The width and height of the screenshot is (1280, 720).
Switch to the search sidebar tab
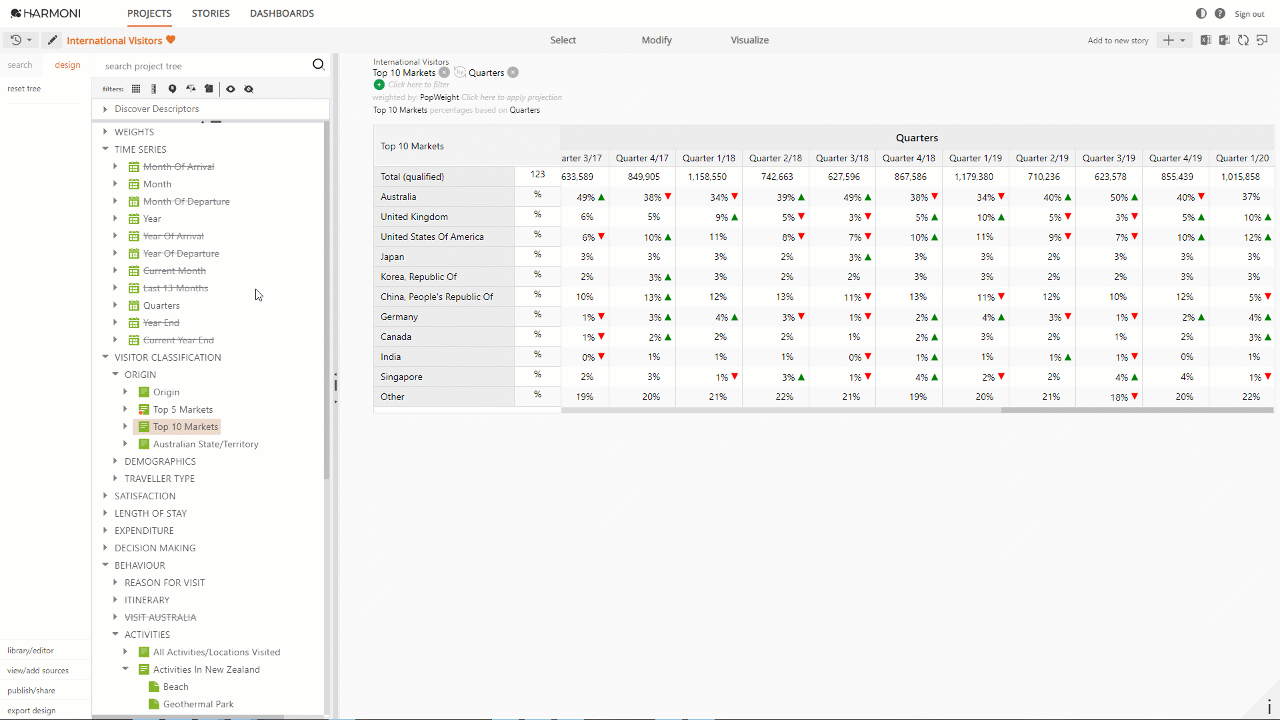click(x=20, y=65)
